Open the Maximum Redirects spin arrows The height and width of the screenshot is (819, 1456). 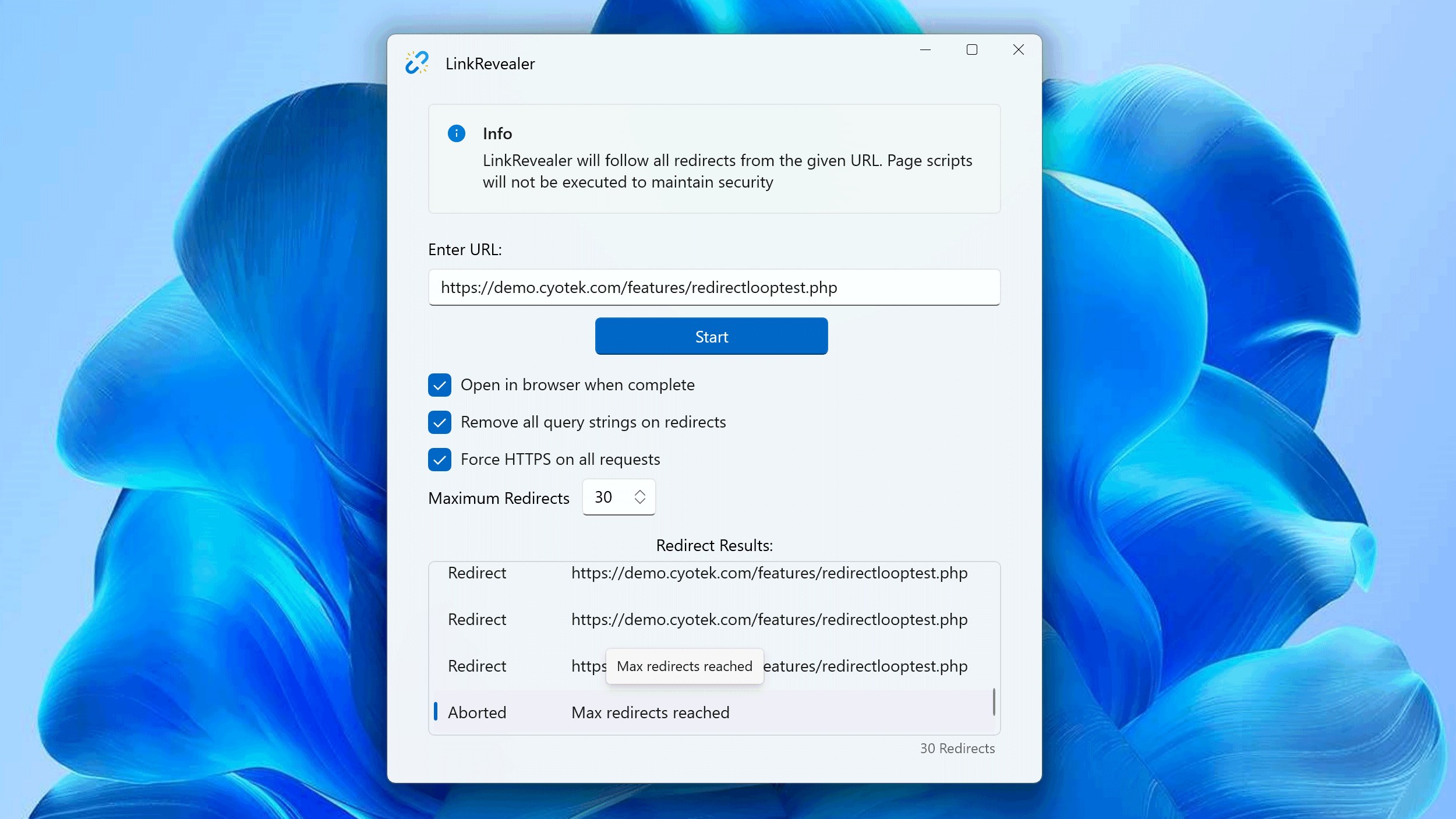click(640, 497)
